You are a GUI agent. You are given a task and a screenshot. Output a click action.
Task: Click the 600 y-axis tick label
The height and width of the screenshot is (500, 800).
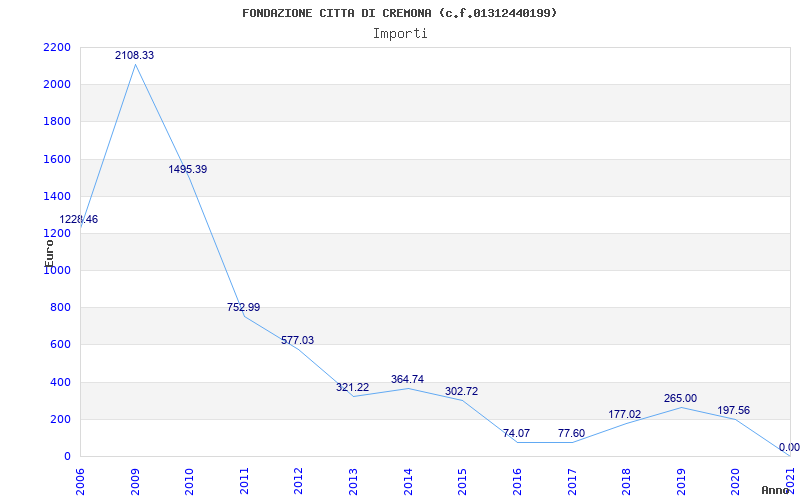click(60, 345)
